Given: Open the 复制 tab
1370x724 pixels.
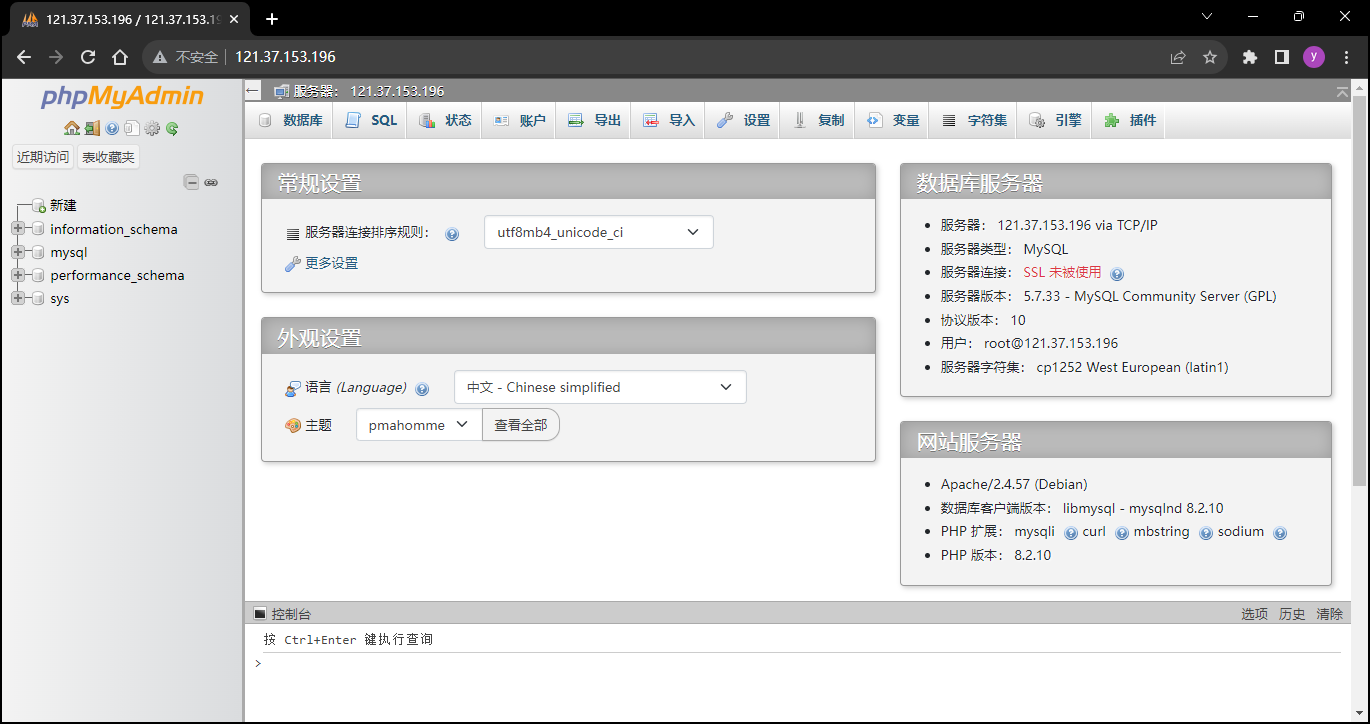Looking at the screenshot, I should point(819,120).
